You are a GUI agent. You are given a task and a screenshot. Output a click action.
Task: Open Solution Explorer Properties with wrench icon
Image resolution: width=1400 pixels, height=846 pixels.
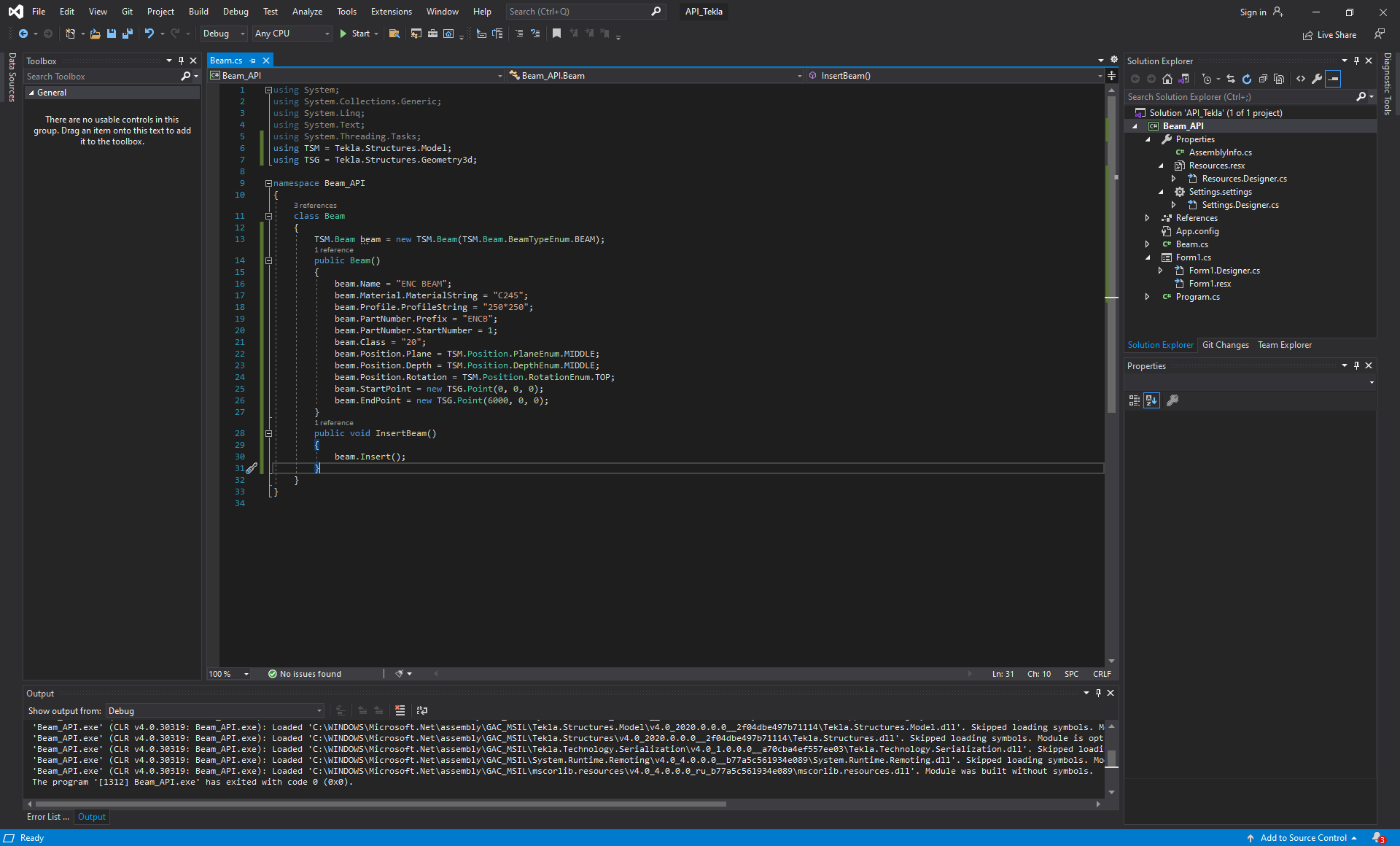pos(1317,79)
